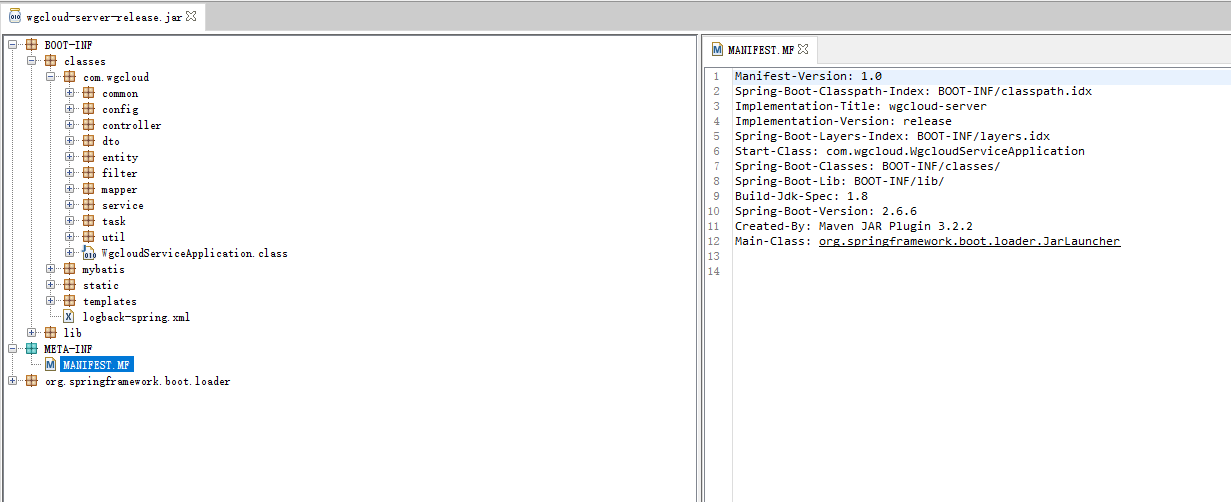This screenshot has height=502, width=1231.
Task: Click the filter package icon
Action: point(89,173)
